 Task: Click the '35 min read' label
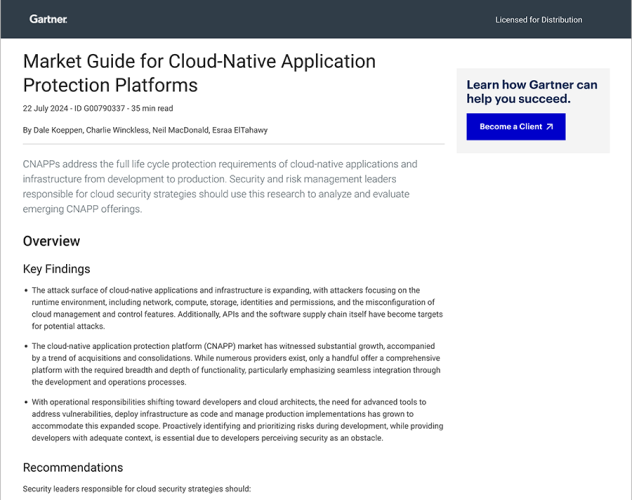(152, 108)
